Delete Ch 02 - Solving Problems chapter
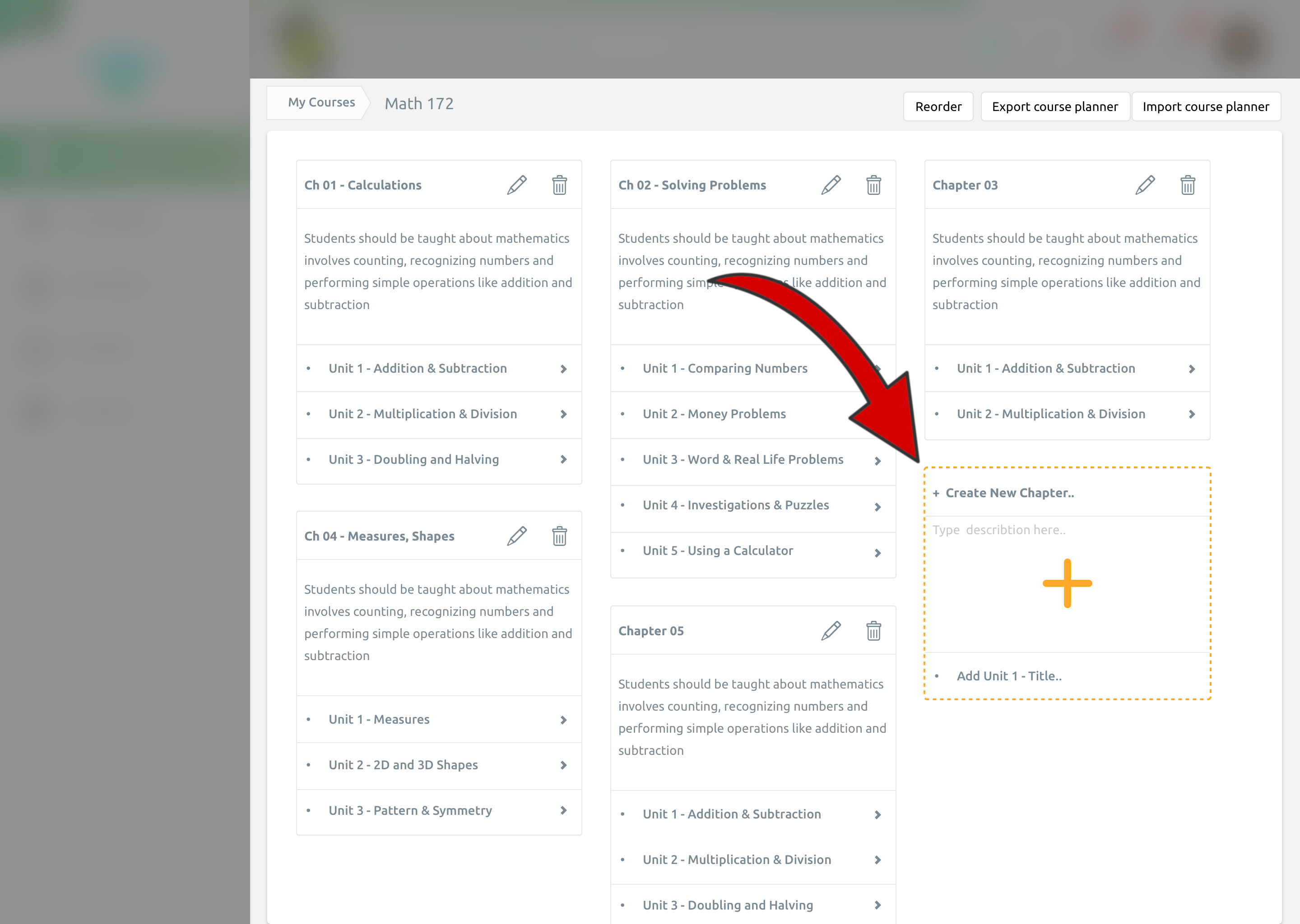The height and width of the screenshot is (924, 1300). [873, 185]
